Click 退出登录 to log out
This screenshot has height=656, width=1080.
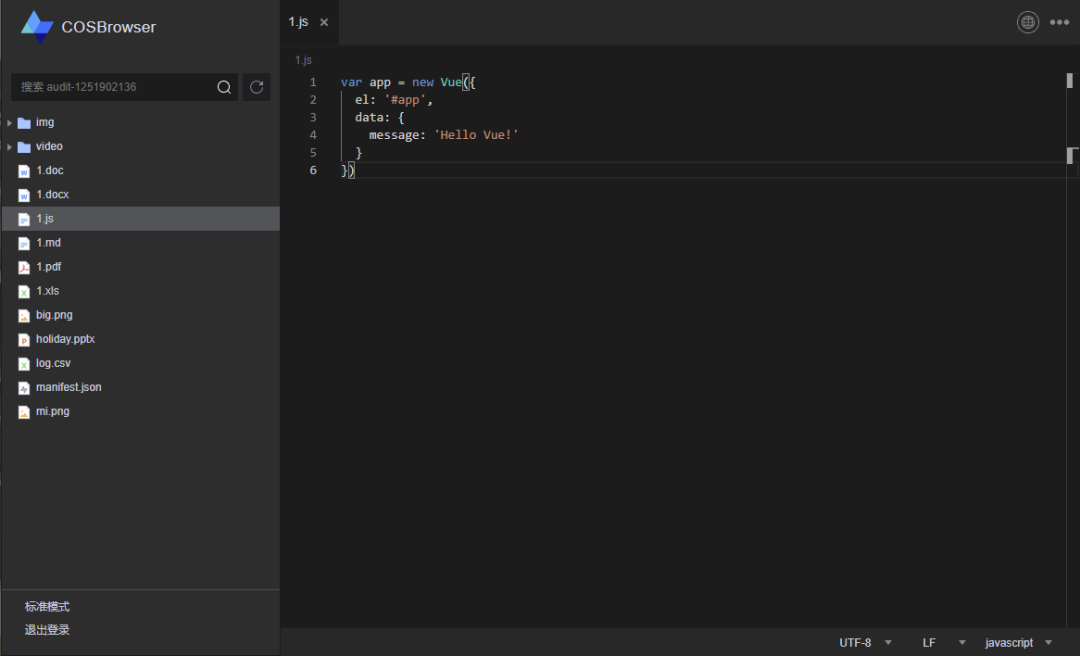tap(47, 630)
